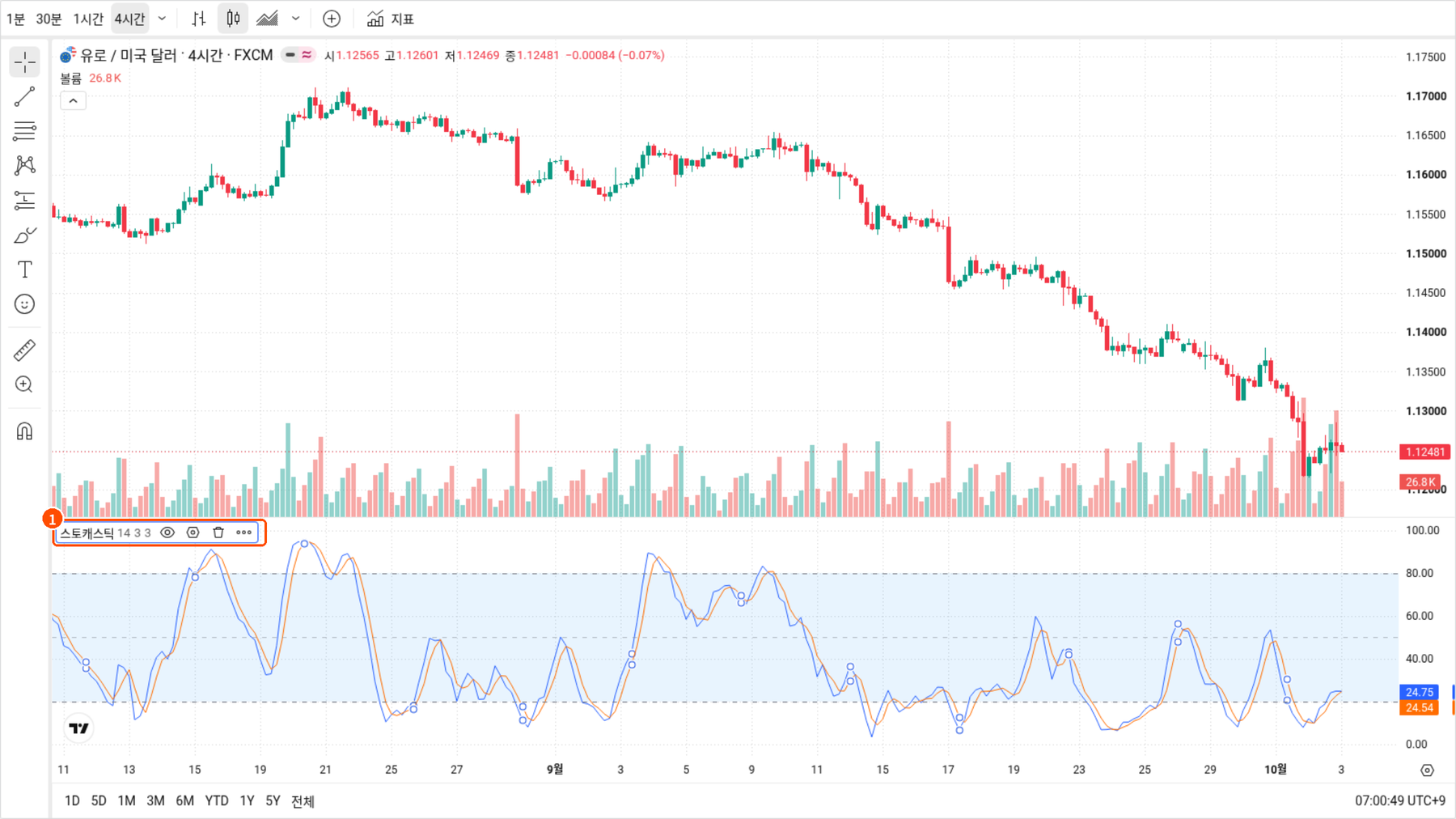Click the 스토캐스틱 14 3 3 indicator title
The height and width of the screenshot is (819, 1456).
(x=105, y=533)
